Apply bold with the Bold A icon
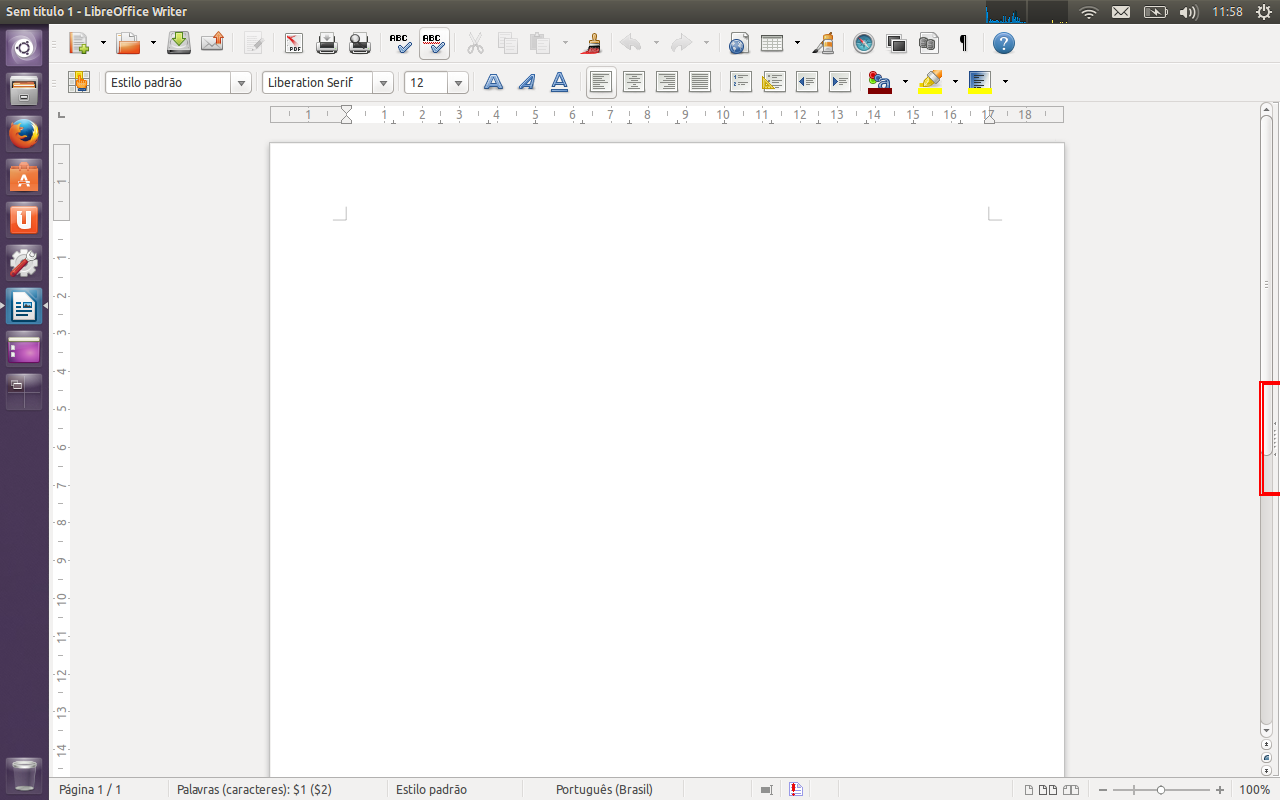 pyautogui.click(x=493, y=82)
